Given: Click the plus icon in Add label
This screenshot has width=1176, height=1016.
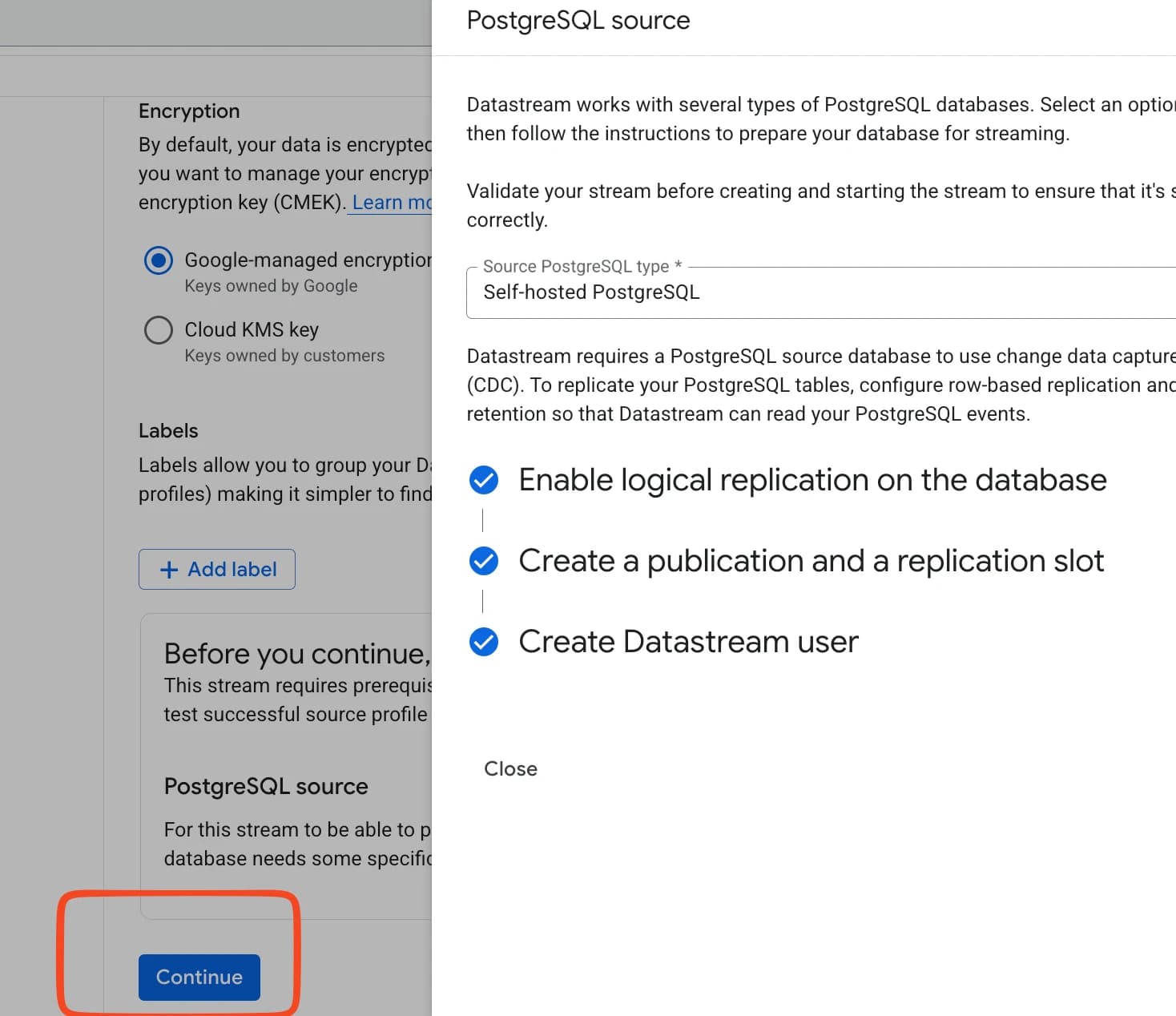Looking at the screenshot, I should (169, 570).
